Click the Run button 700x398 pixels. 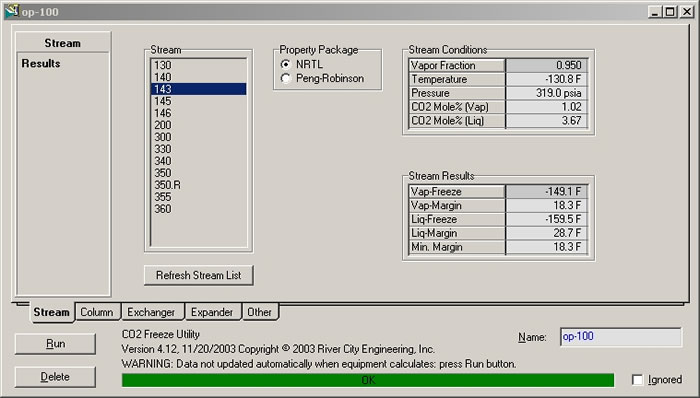tap(55, 344)
